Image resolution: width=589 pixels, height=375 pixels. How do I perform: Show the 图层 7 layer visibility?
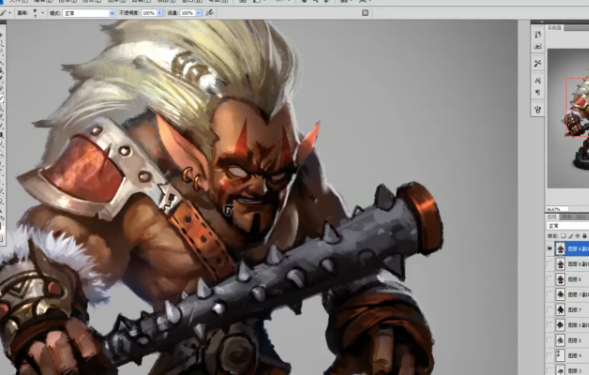tap(550, 310)
